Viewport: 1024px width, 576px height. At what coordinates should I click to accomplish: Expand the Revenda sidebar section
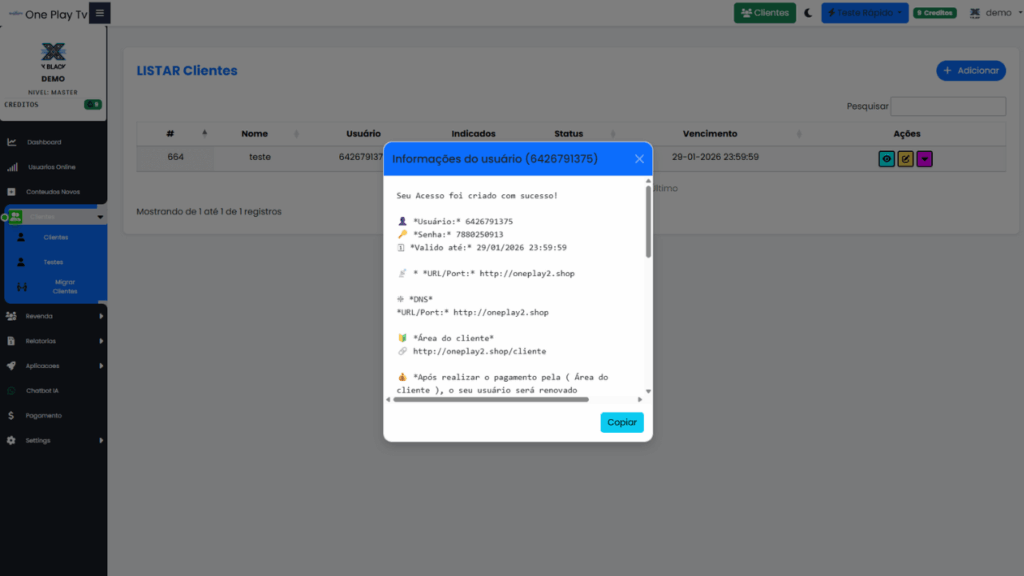pos(54,316)
